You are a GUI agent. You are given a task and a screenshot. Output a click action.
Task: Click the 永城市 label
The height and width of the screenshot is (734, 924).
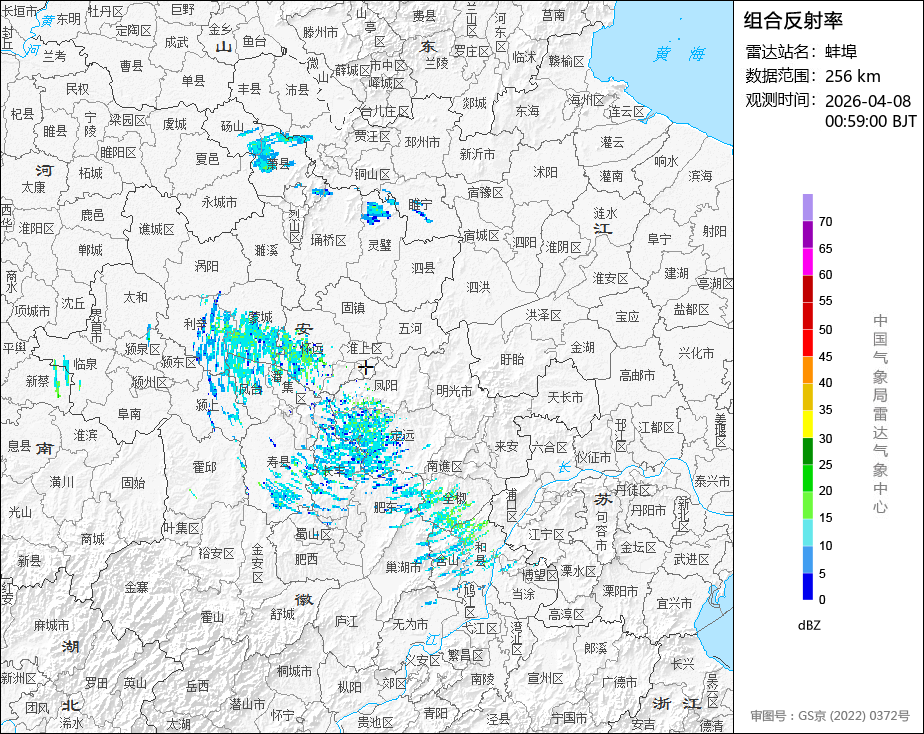(x=219, y=202)
